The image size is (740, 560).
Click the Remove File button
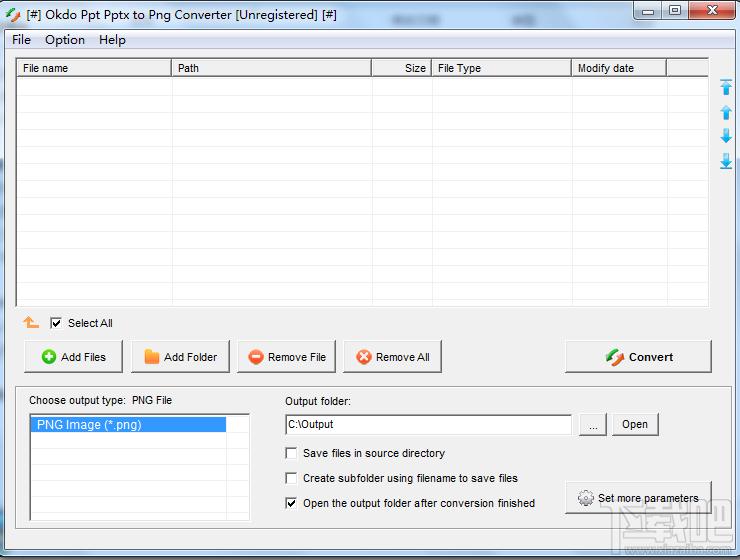tap(286, 357)
